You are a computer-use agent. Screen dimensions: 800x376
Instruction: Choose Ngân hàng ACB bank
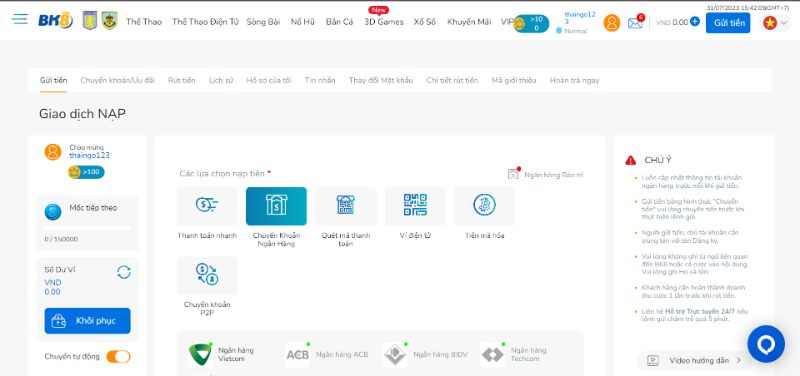coord(327,355)
